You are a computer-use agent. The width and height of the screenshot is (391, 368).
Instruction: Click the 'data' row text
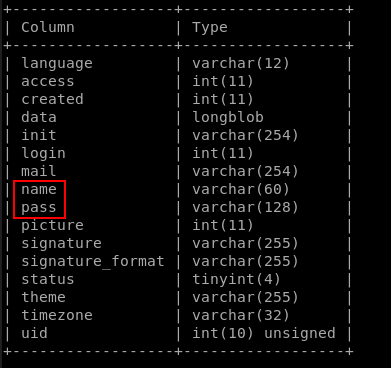[39, 117]
